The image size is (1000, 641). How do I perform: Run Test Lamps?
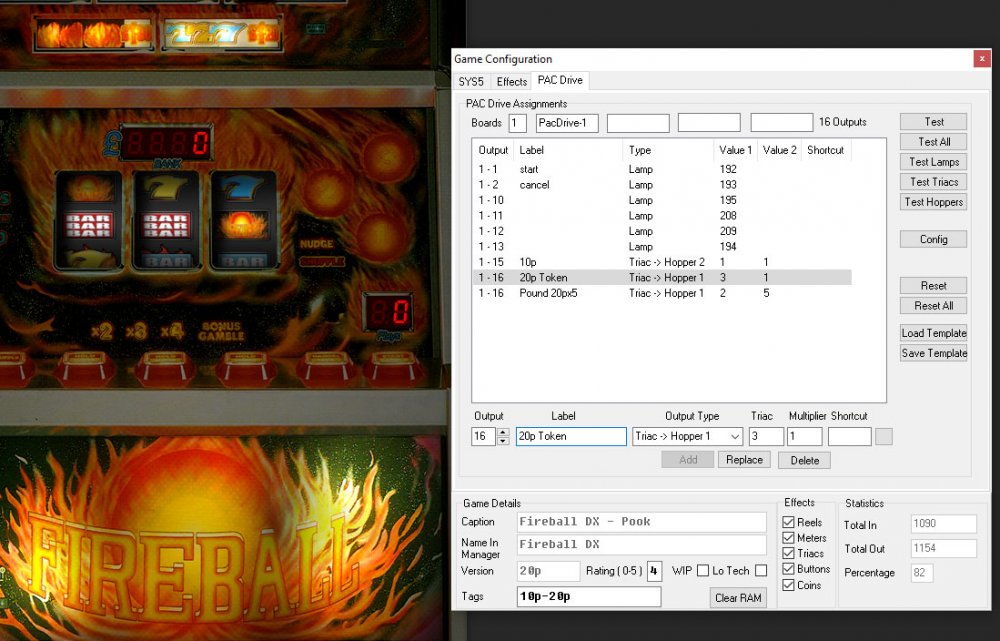(x=934, y=162)
